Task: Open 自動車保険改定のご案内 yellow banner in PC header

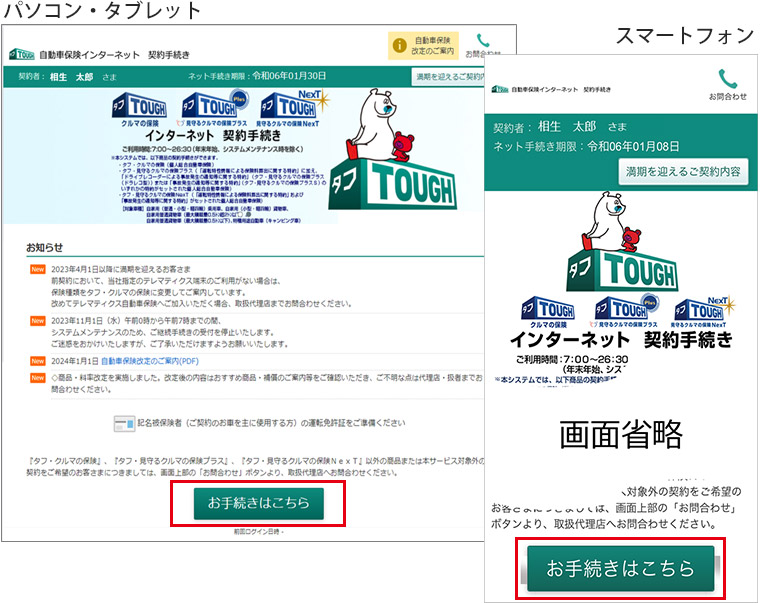Action: [423, 46]
